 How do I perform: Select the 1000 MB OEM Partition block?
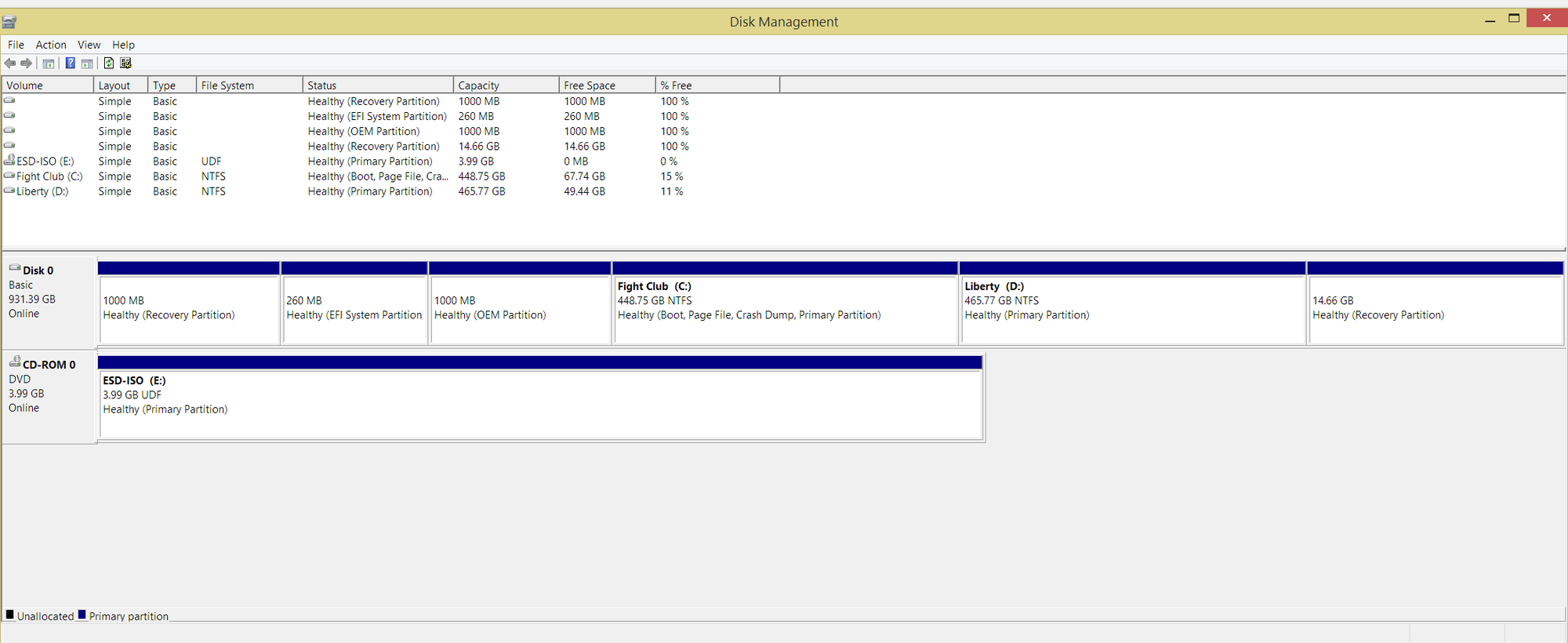click(x=521, y=303)
